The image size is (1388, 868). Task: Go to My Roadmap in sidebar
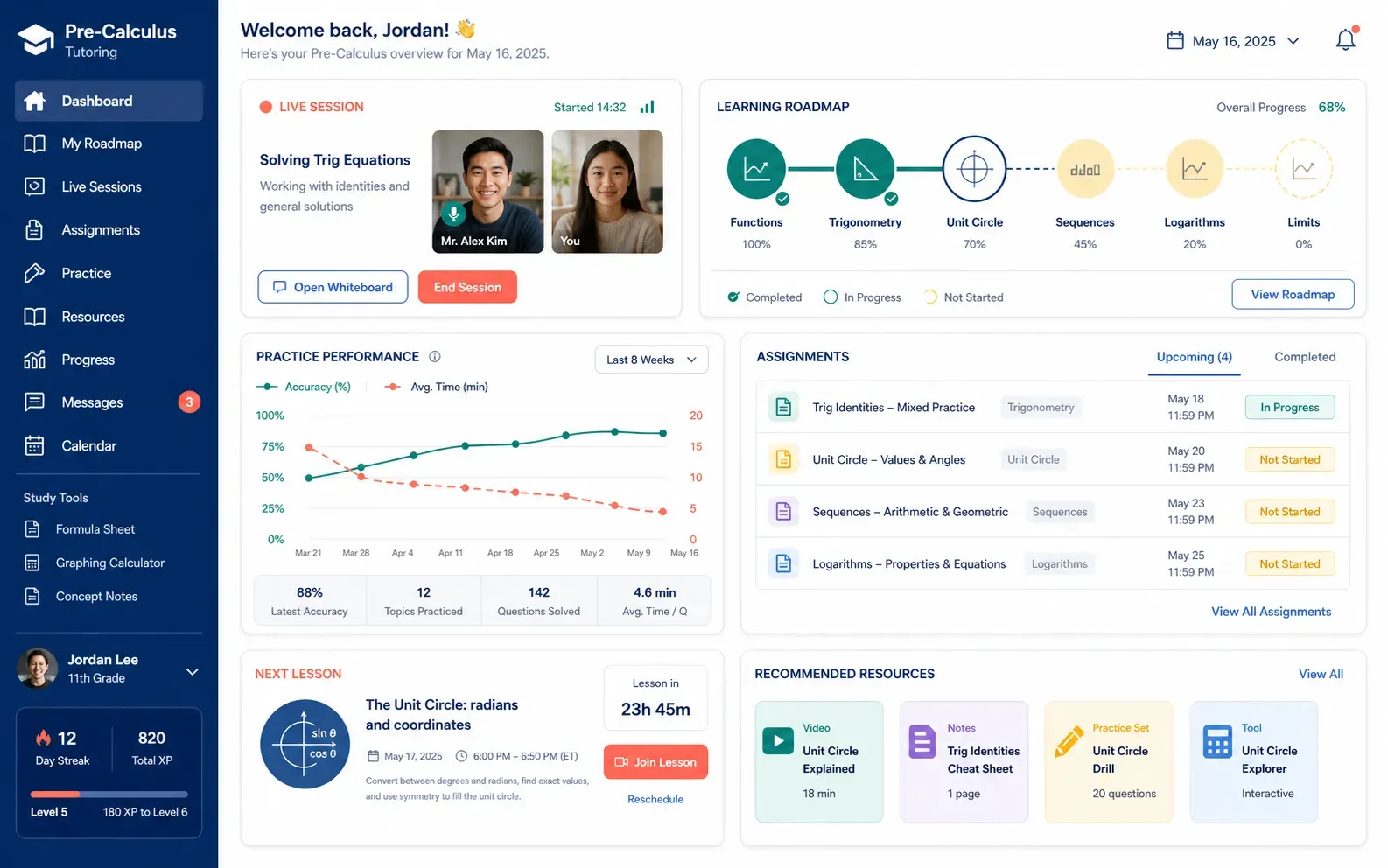coord(109,143)
